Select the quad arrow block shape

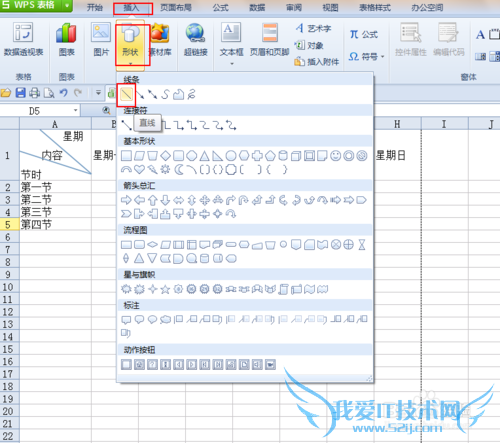click(205, 200)
